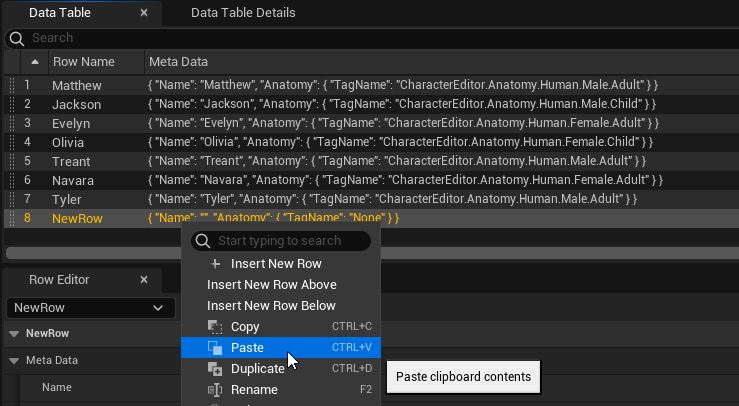Click the Meta Data column header

[177, 62]
